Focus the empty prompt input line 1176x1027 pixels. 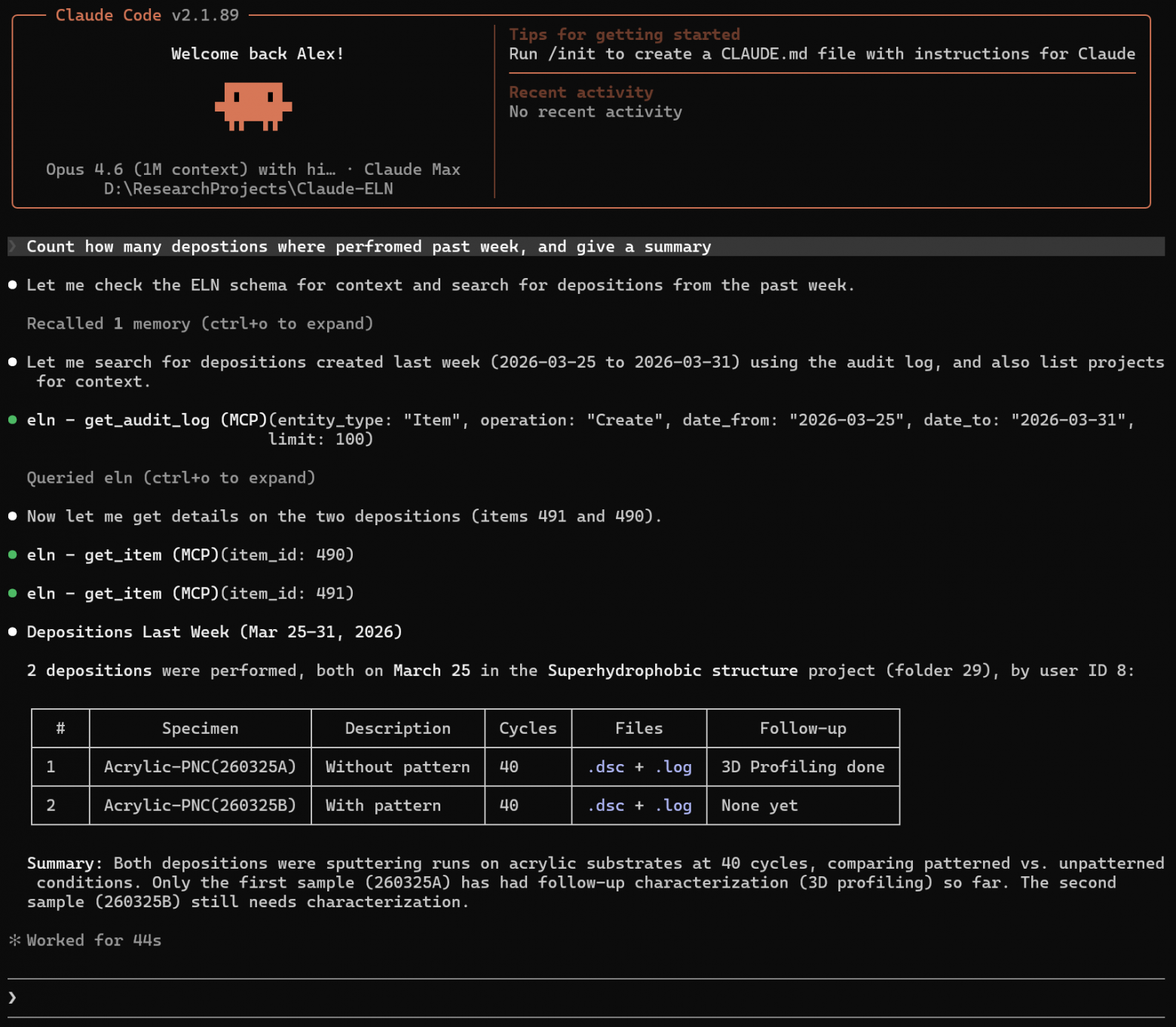pyautogui.click(x=586, y=998)
